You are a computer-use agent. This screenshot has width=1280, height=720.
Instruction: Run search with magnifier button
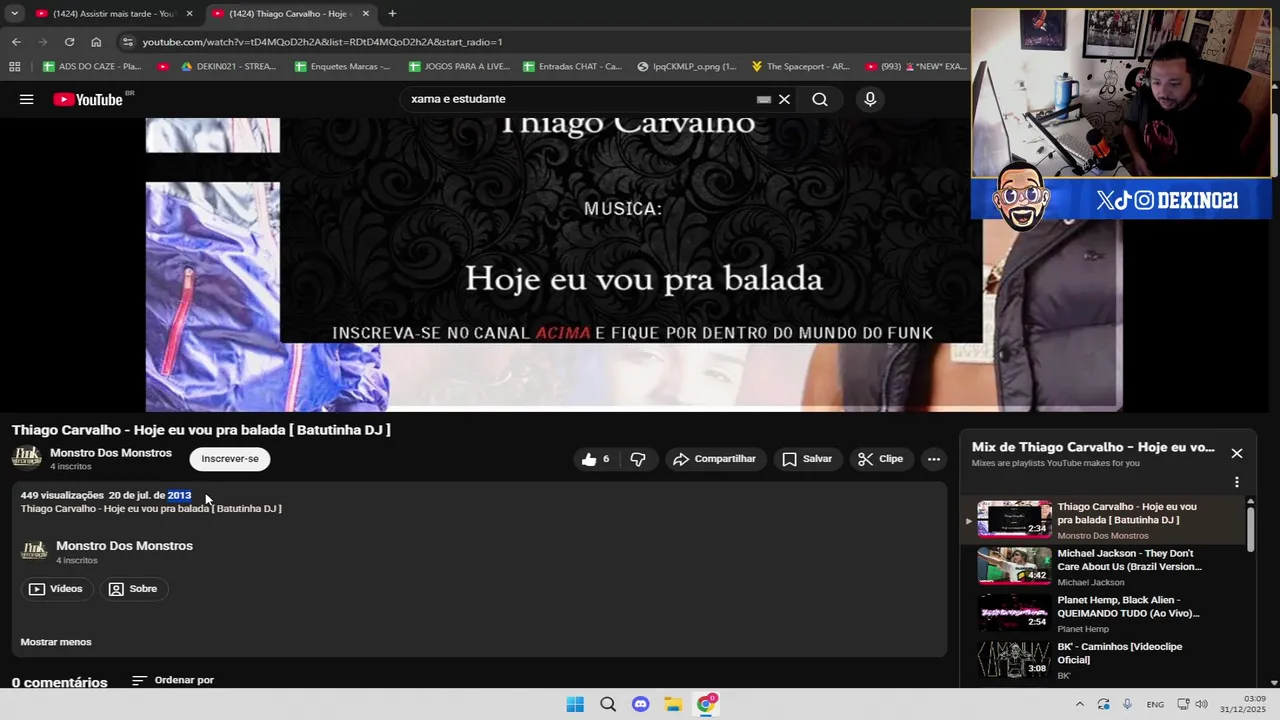tap(820, 99)
